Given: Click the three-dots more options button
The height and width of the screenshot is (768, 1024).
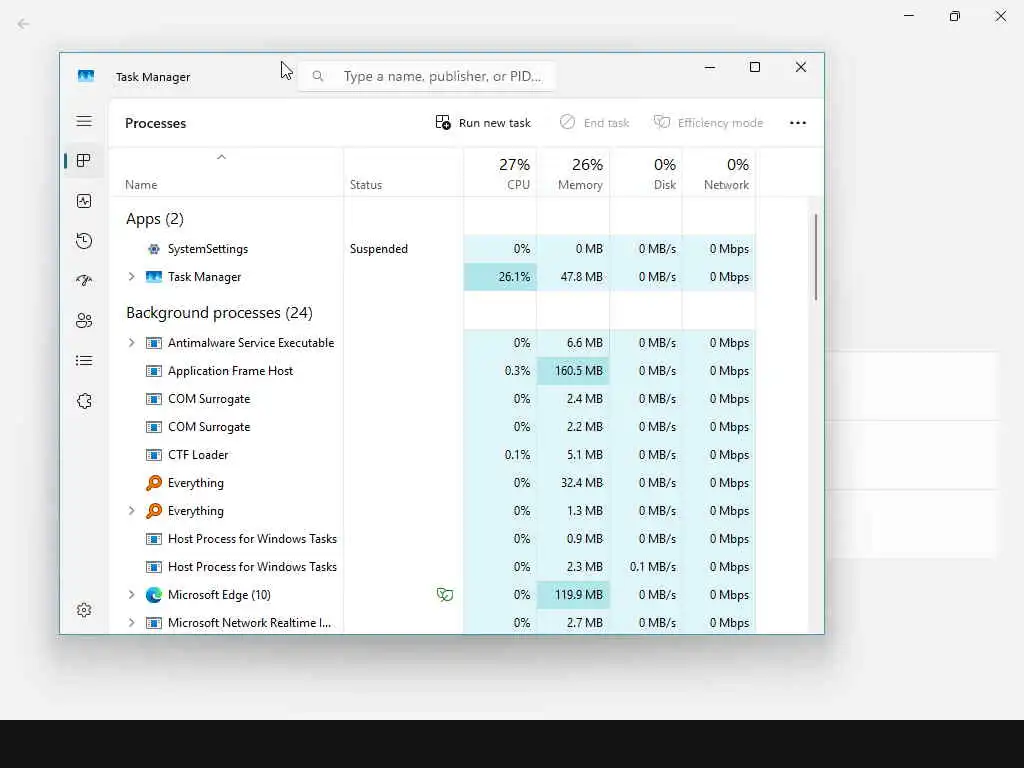Looking at the screenshot, I should 797,123.
